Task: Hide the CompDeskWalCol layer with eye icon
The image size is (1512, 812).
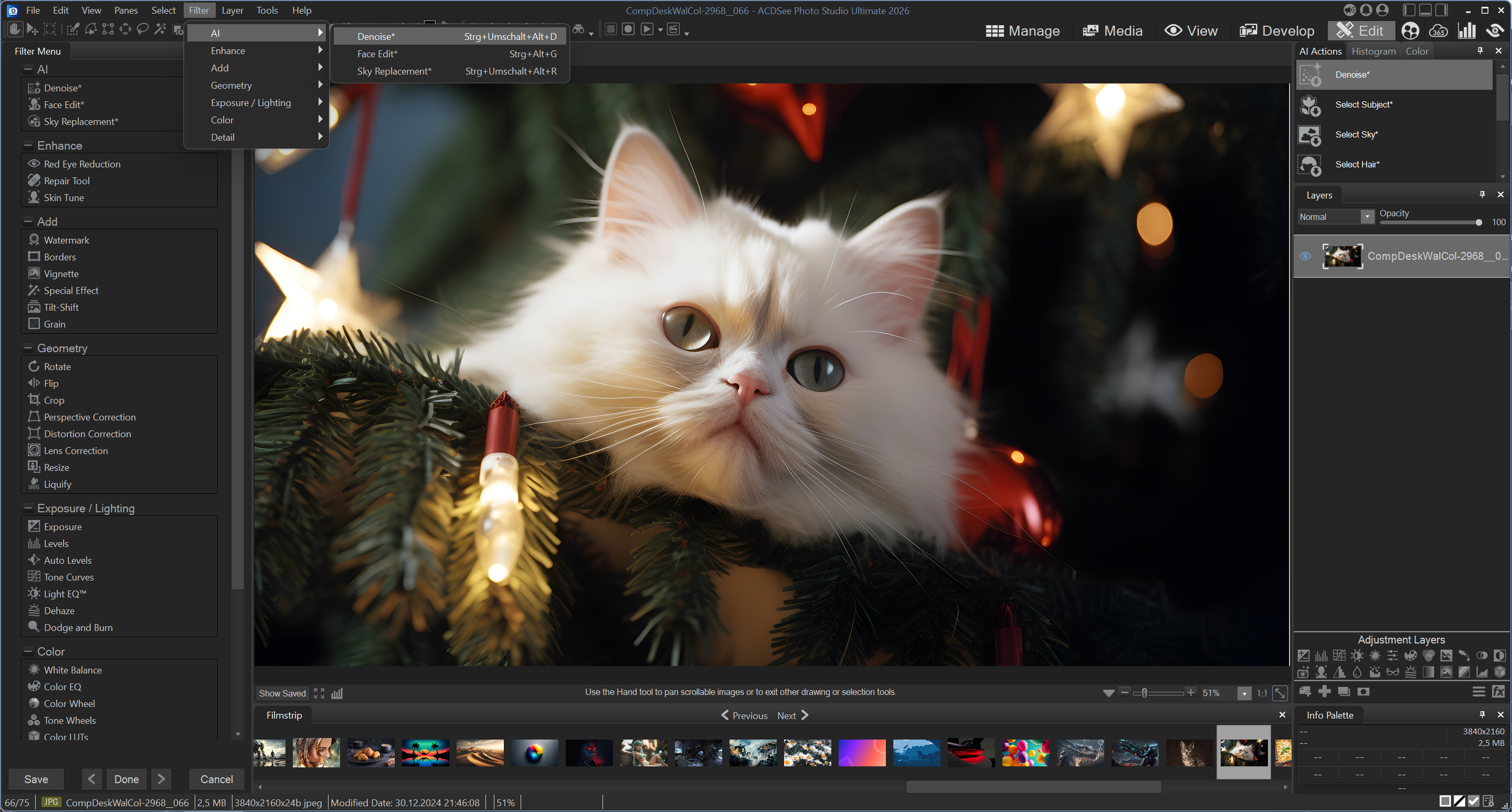Action: [1305, 256]
